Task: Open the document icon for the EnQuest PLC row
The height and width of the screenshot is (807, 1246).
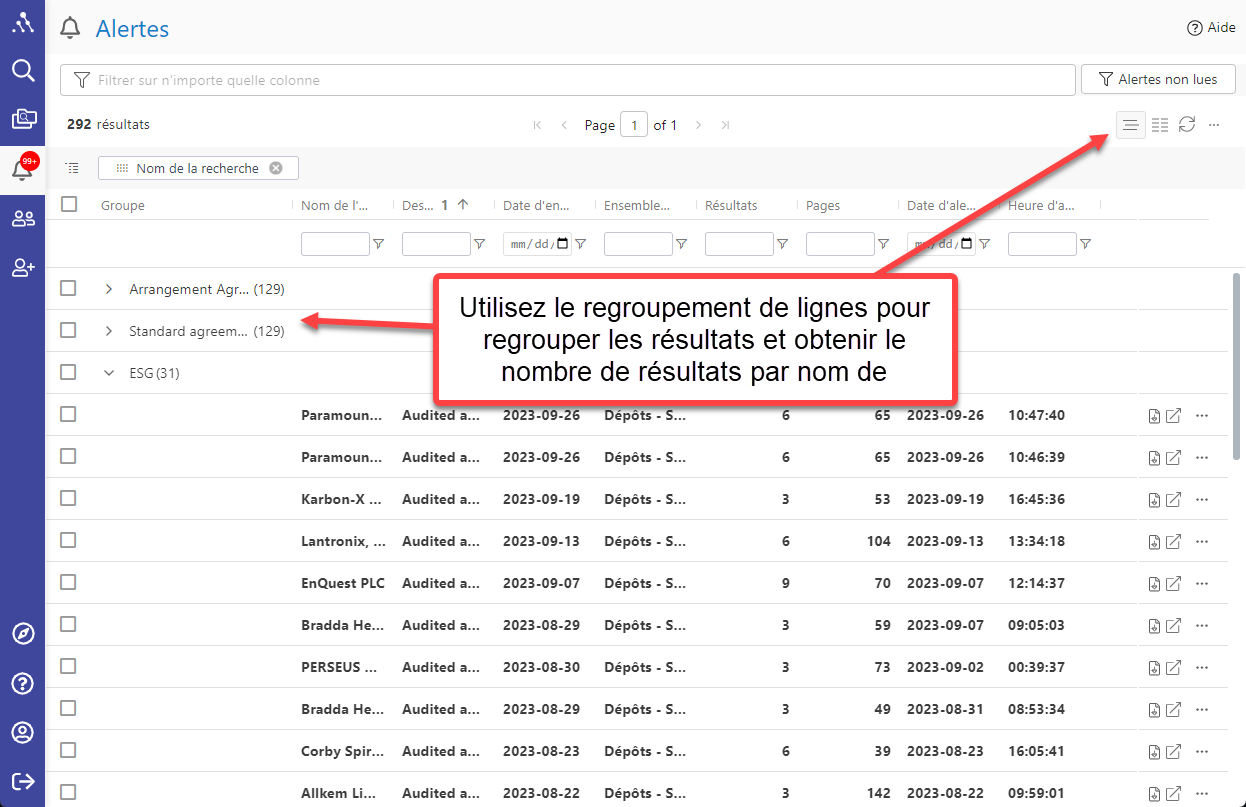Action: point(1154,584)
